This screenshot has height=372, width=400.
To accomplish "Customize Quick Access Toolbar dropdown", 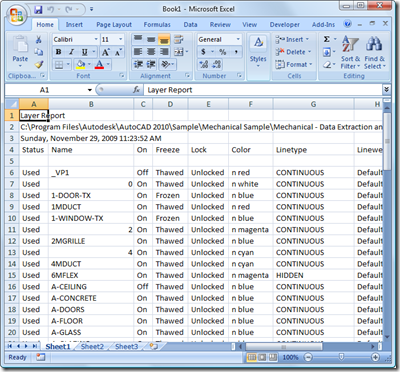I will (x=91, y=9).
